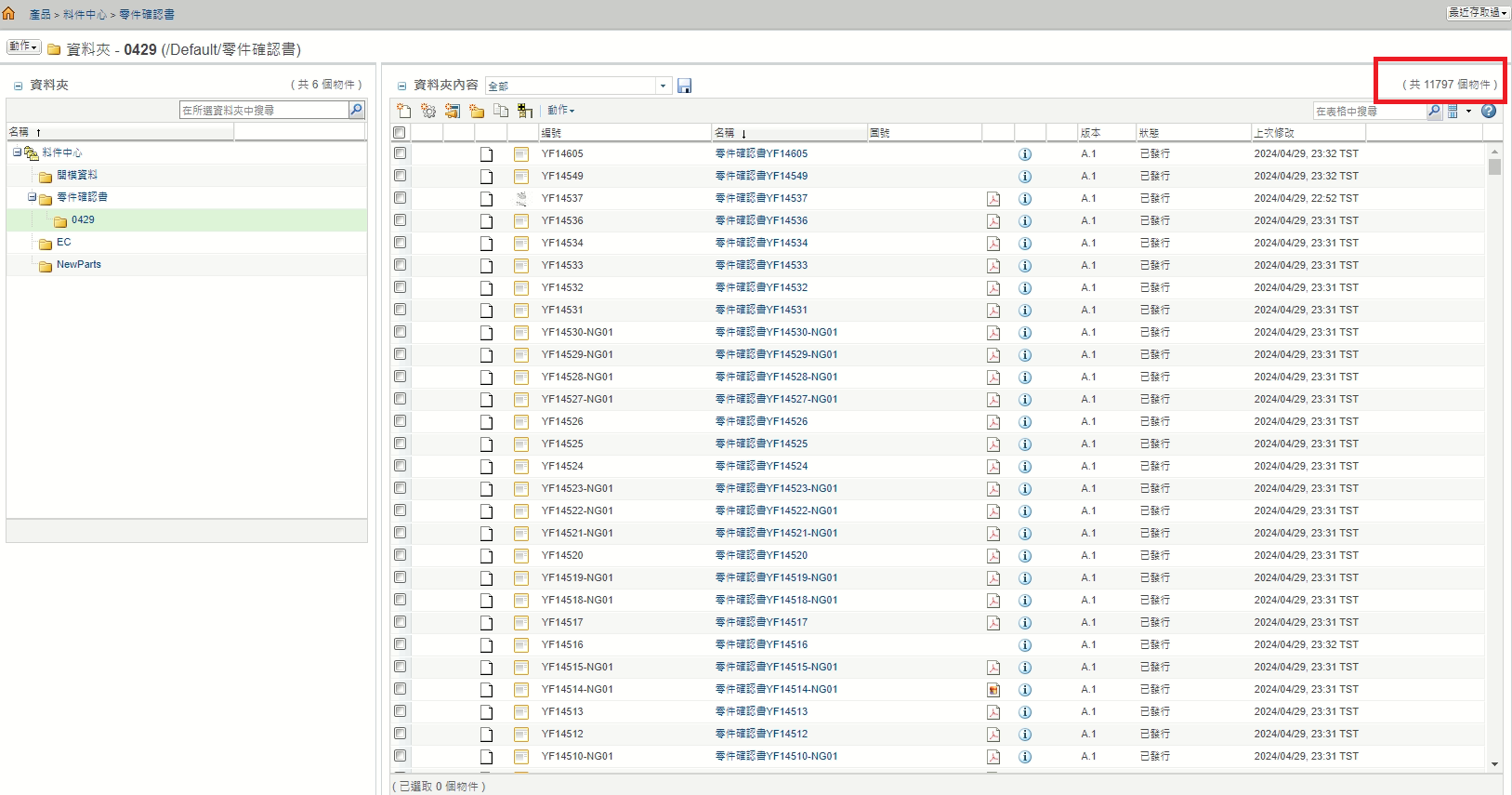Go to the home page icon
The height and width of the screenshot is (795, 1512).
[x=9, y=13]
